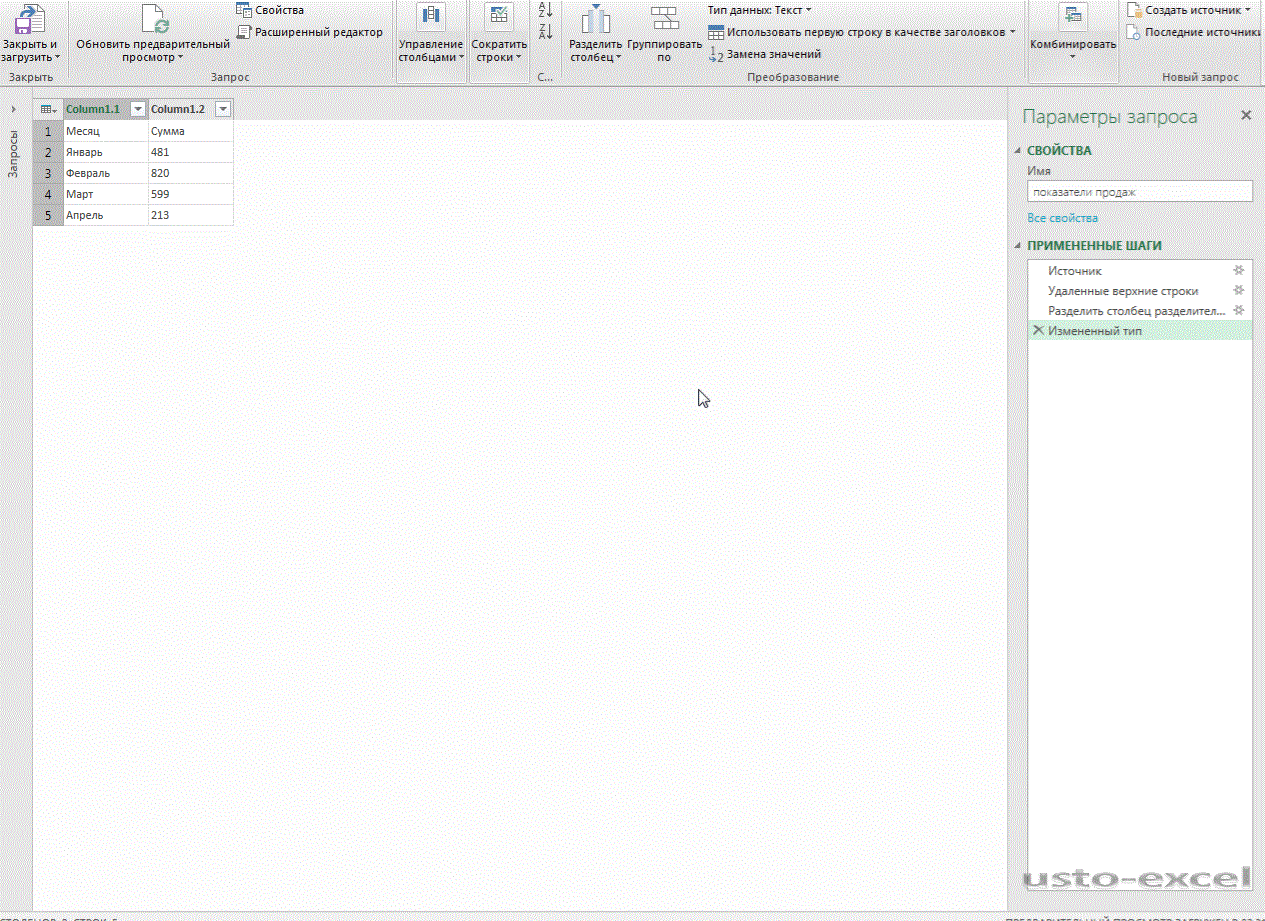Collapse the ПРИМЕНЕННЫЕ ШАГИ section
Image resolution: width=1265 pixels, height=921 pixels.
coord(1018,246)
